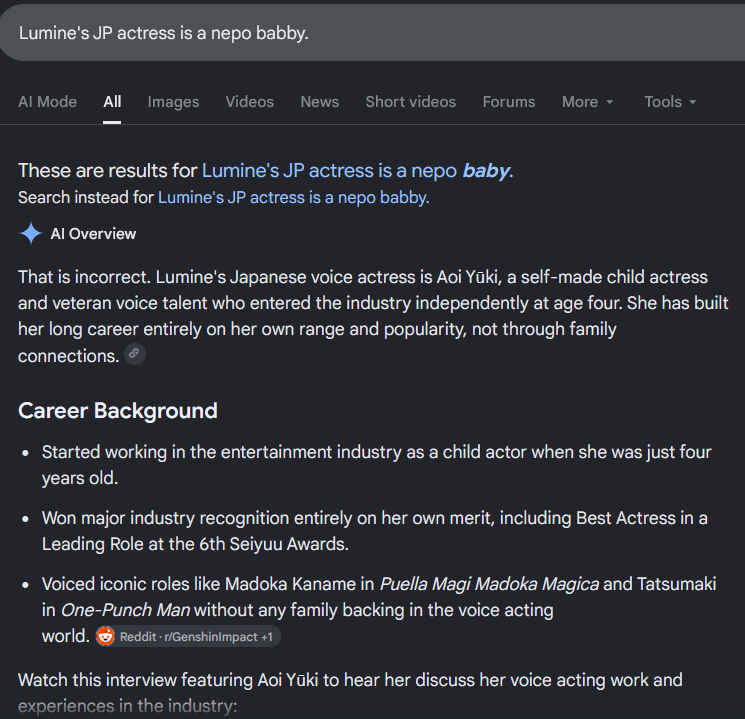Select the All results tab

click(x=112, y=102)
